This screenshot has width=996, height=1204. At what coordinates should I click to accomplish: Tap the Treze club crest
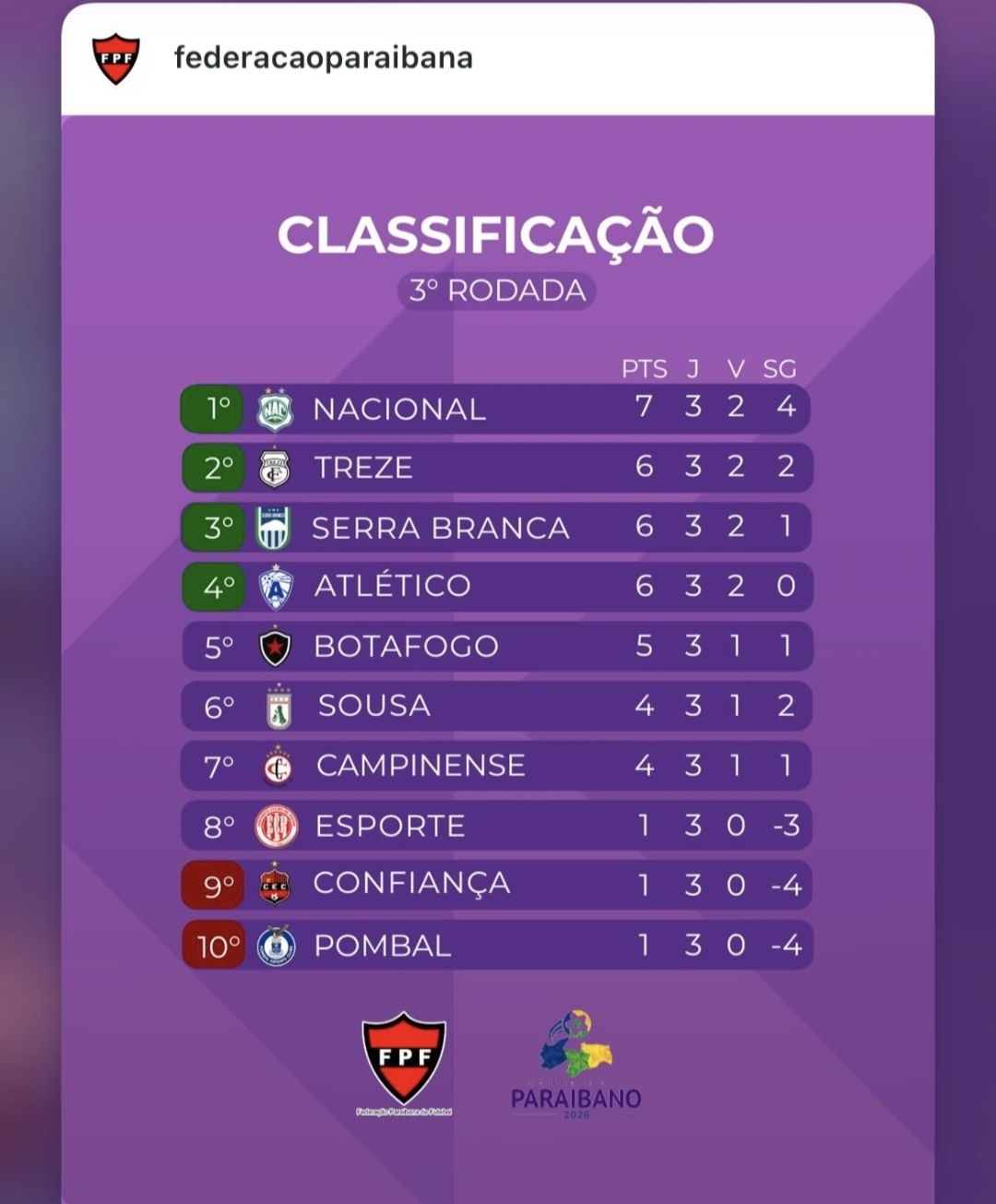(275, 468)
